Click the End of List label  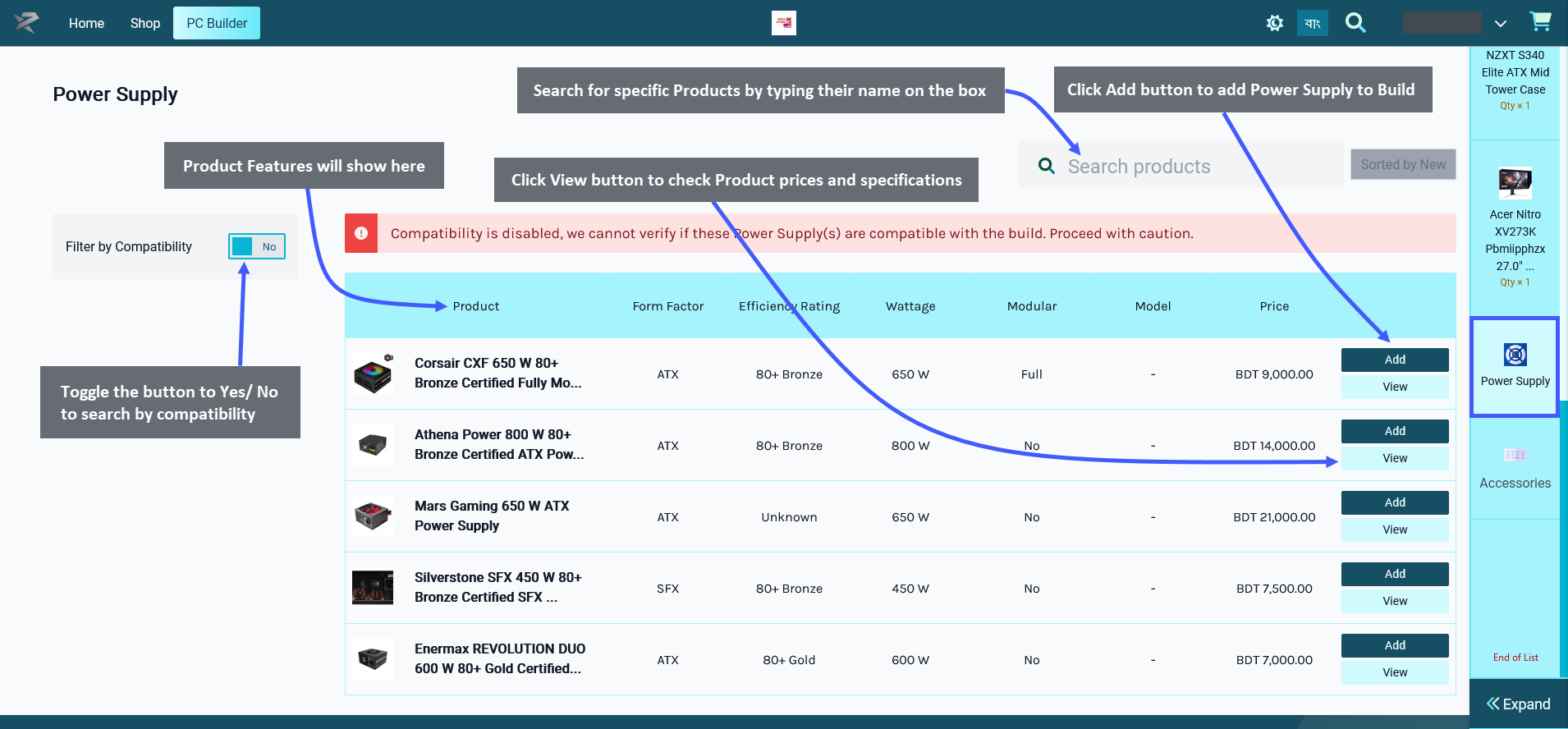coord(1515,658)
